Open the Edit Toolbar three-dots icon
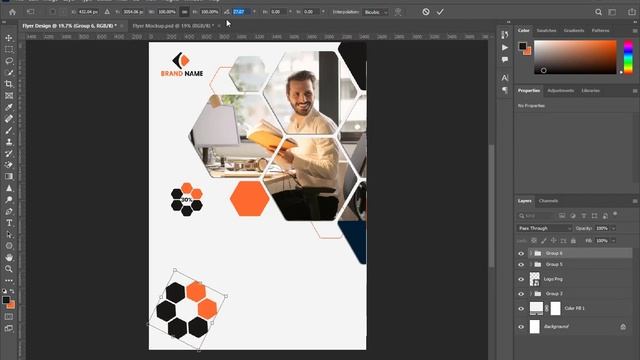Viewport: 640px width, 360px height. click(9, 280)
